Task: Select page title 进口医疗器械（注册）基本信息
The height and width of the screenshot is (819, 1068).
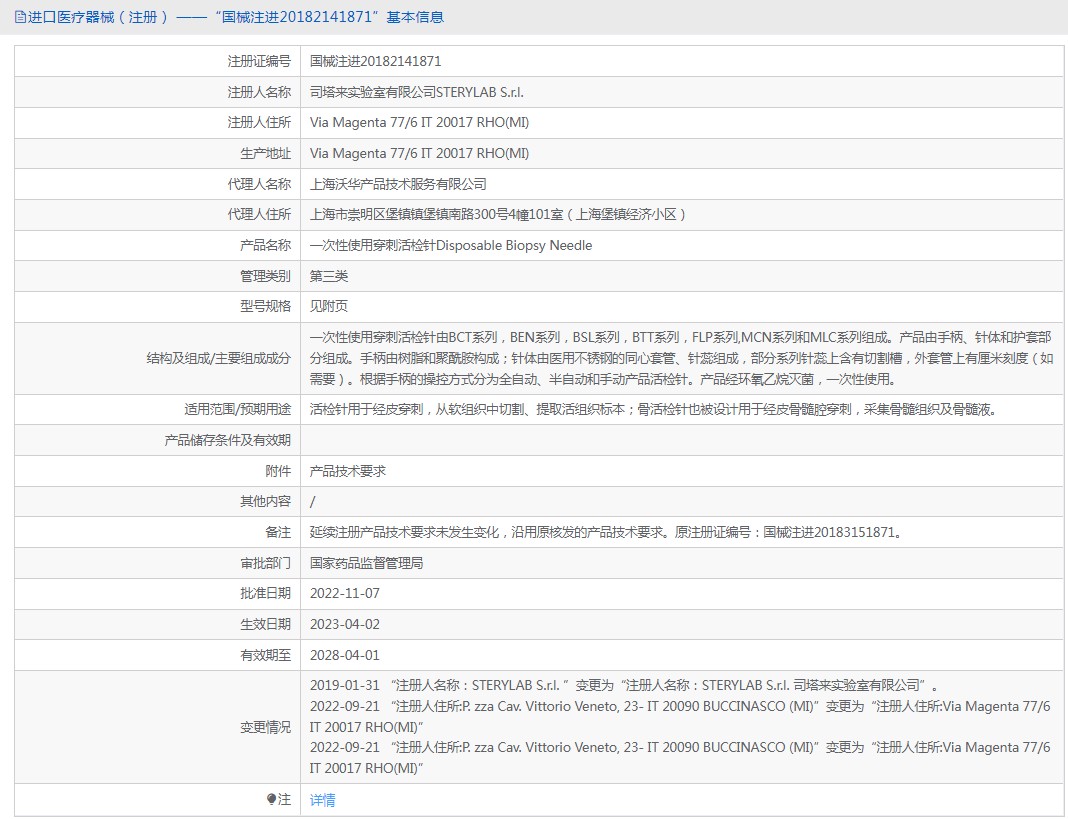Action: pos(235,17)
